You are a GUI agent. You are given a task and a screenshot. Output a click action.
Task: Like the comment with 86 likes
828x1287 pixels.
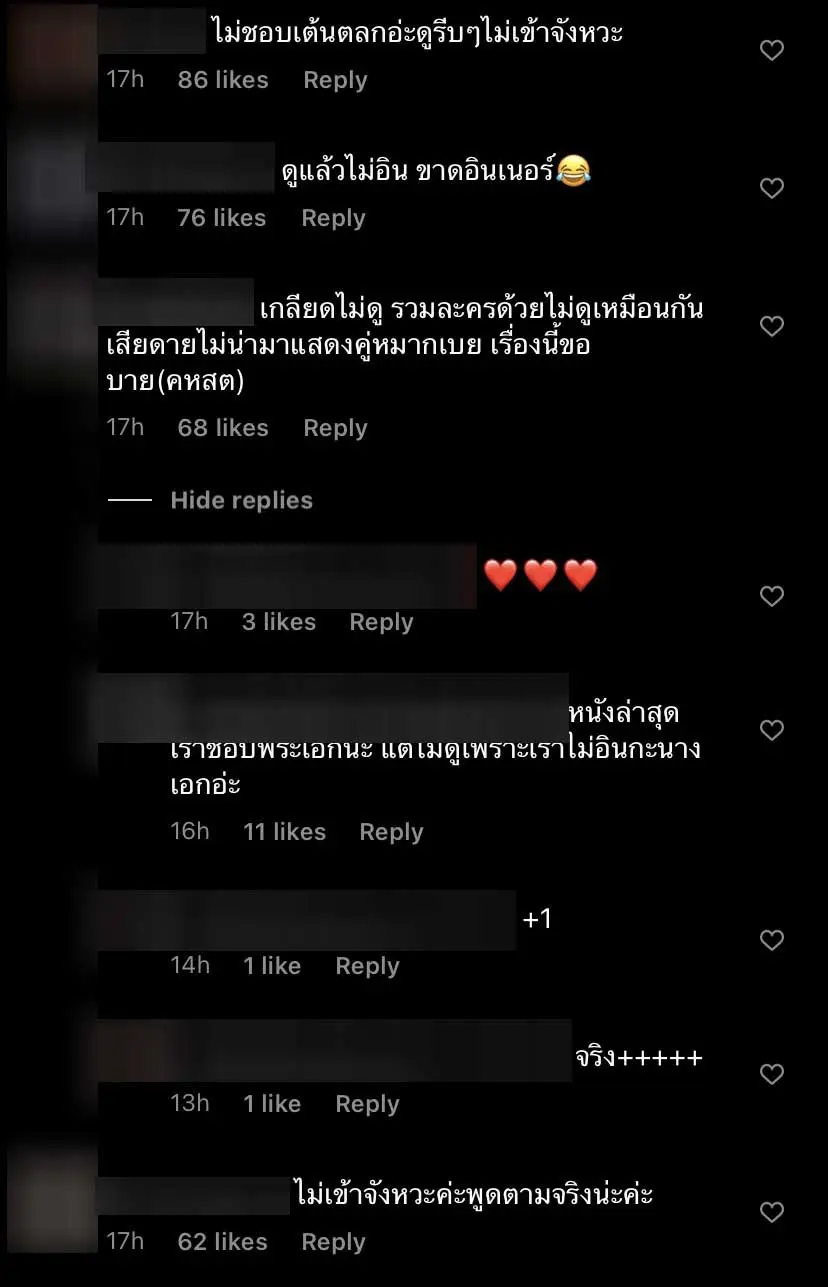point(772,50)
